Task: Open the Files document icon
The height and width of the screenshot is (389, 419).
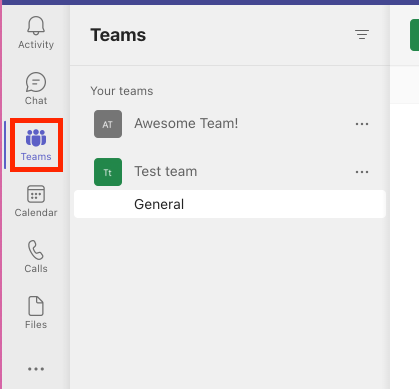Action: point(36,306)
